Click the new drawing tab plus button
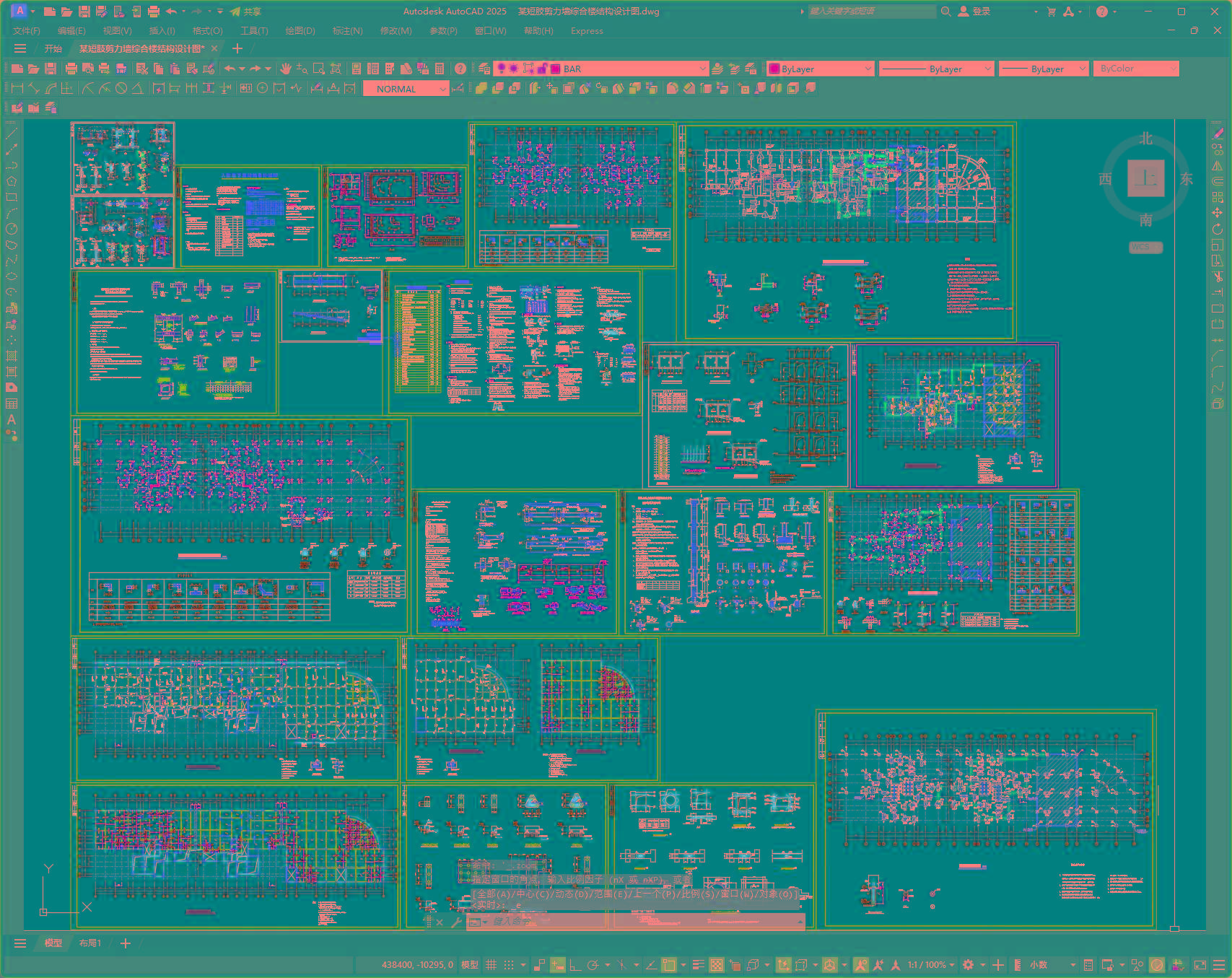This screenshot has height=978, width=1232. [x=237, y=49]
